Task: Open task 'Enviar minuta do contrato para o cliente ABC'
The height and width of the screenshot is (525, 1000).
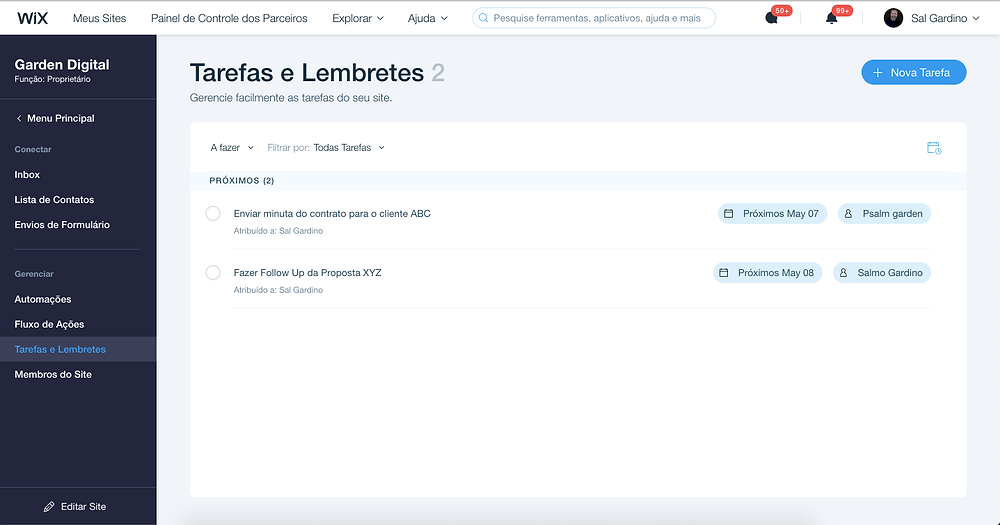Action: pos(332,214)
